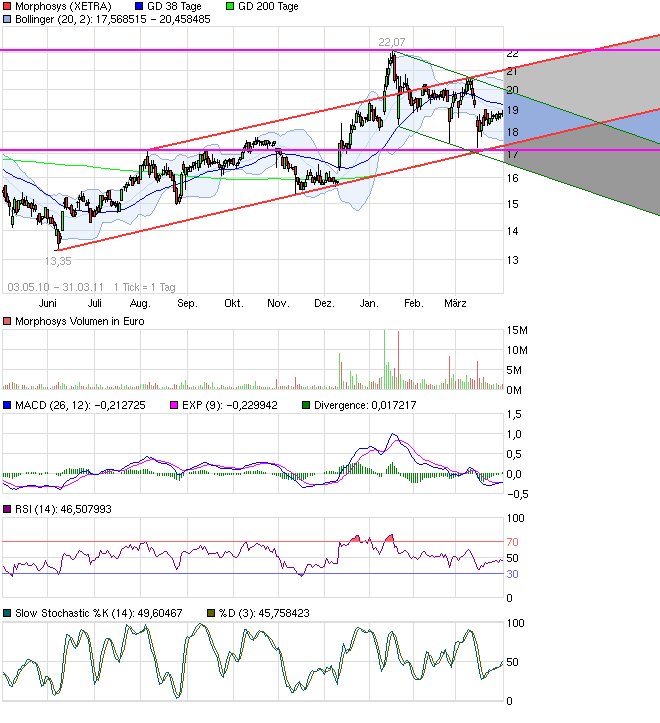Viewport: 660px width, 723px height.
Task: Click the Morphosys Volumen in Euro legend swatch
Action: coord(7,321)
